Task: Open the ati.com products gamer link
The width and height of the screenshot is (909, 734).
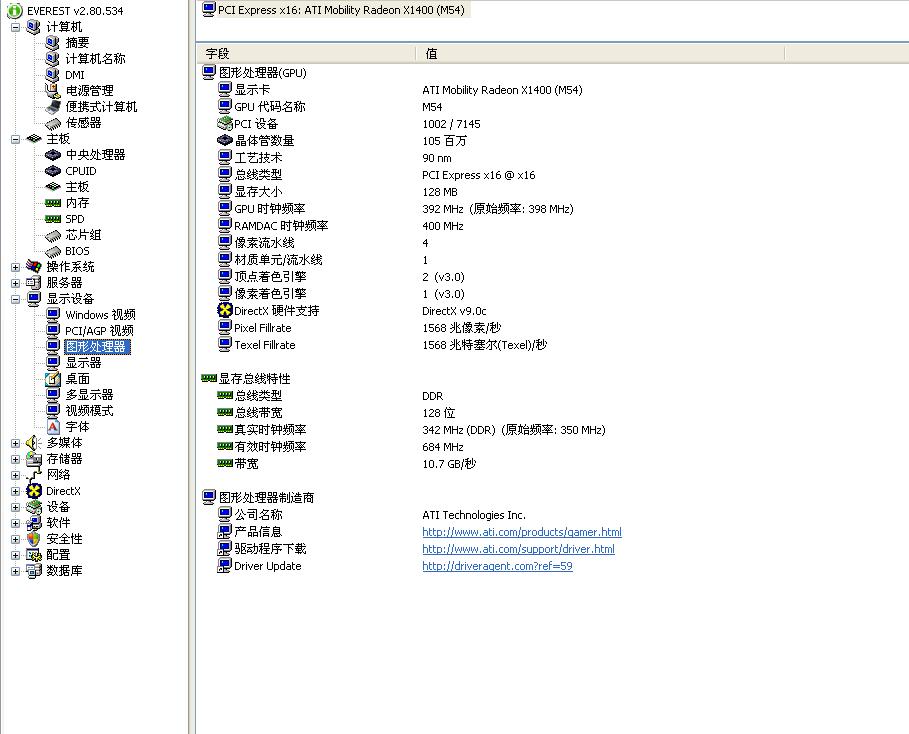Action: (x=521, y=532)
